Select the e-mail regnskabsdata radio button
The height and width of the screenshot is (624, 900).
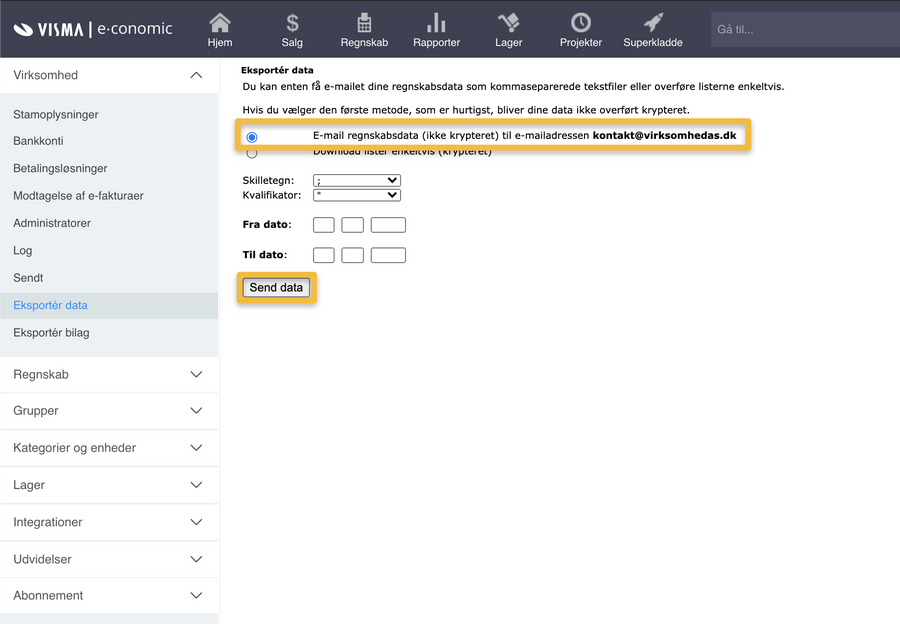tap(252, 137)
